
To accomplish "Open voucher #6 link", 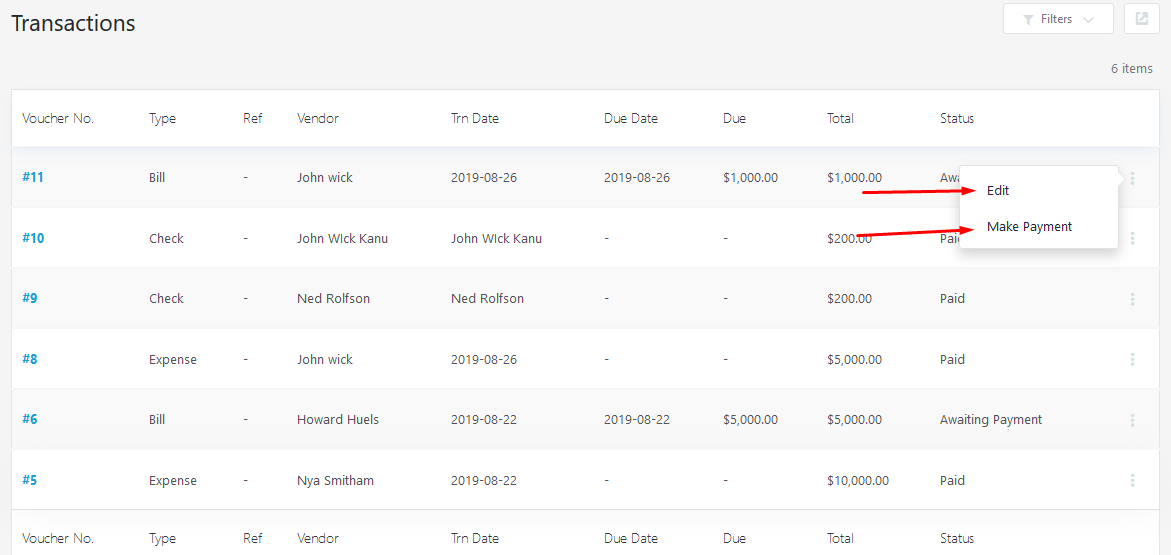I will tap(30, 419).
